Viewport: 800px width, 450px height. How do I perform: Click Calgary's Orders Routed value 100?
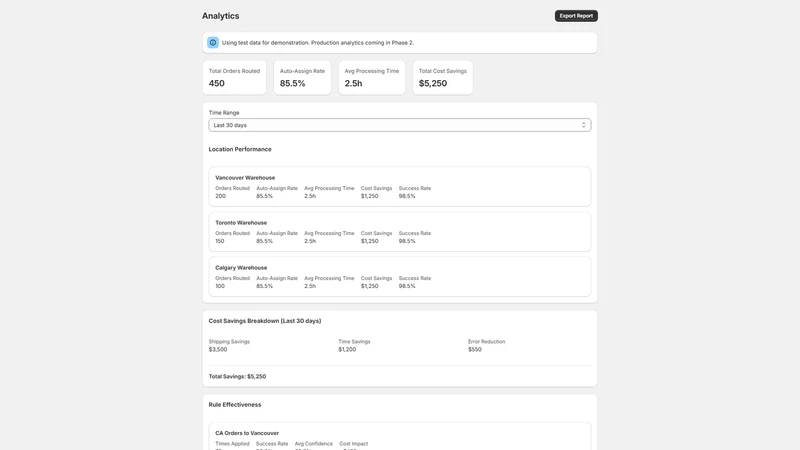coord(220,286)
